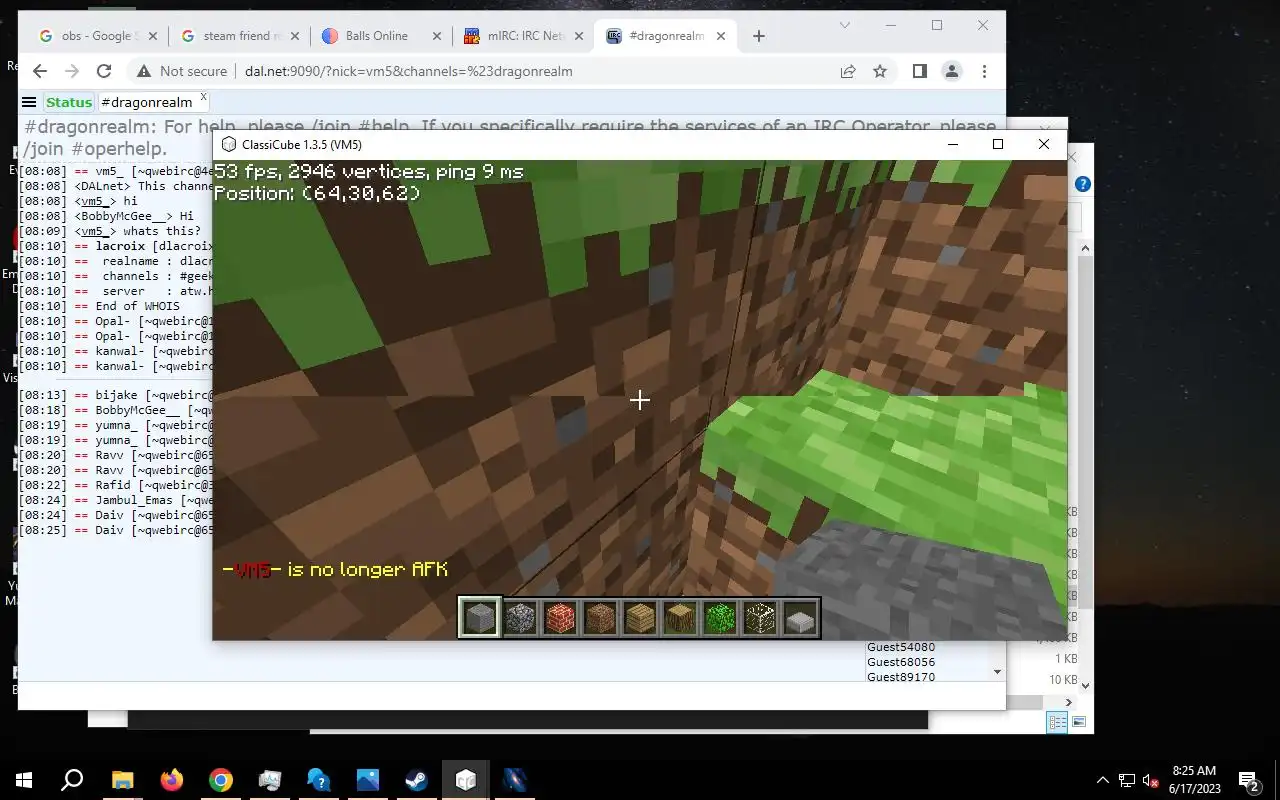The width and height of the screenshot is (1280, 800).
Task: Click the address bar URL
Action: point(408,71)
